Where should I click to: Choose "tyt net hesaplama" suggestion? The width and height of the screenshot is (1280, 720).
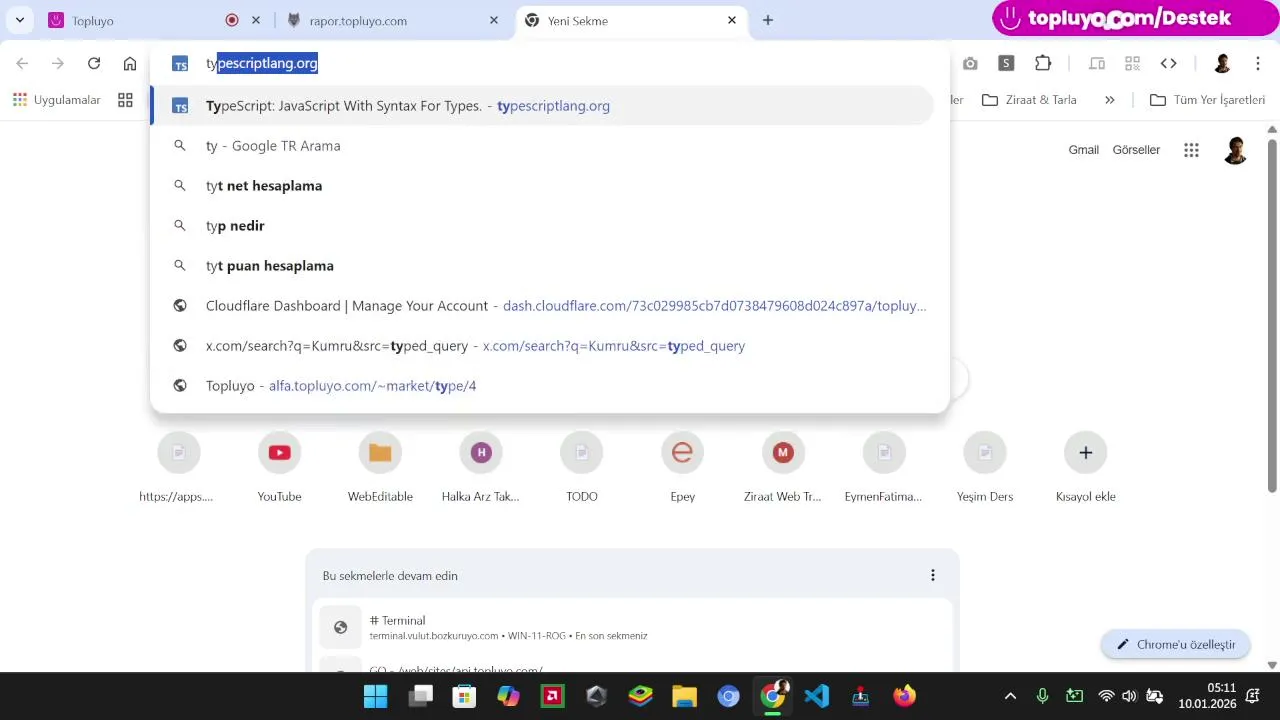[x=543, y=186]
